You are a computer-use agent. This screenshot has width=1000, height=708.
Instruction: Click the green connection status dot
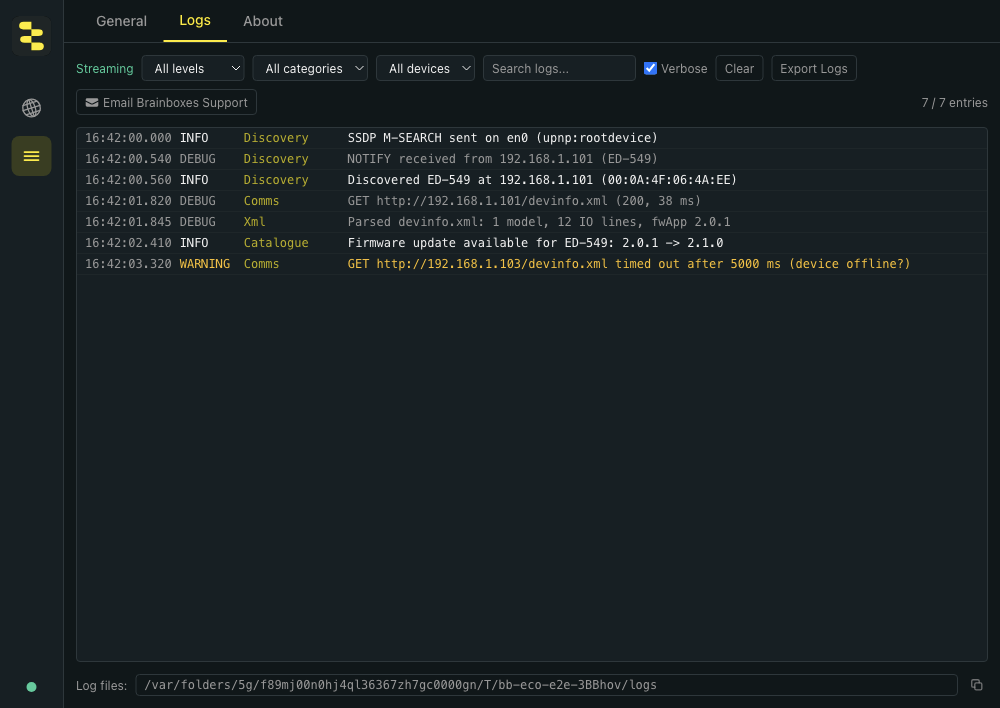click(31, 687)
